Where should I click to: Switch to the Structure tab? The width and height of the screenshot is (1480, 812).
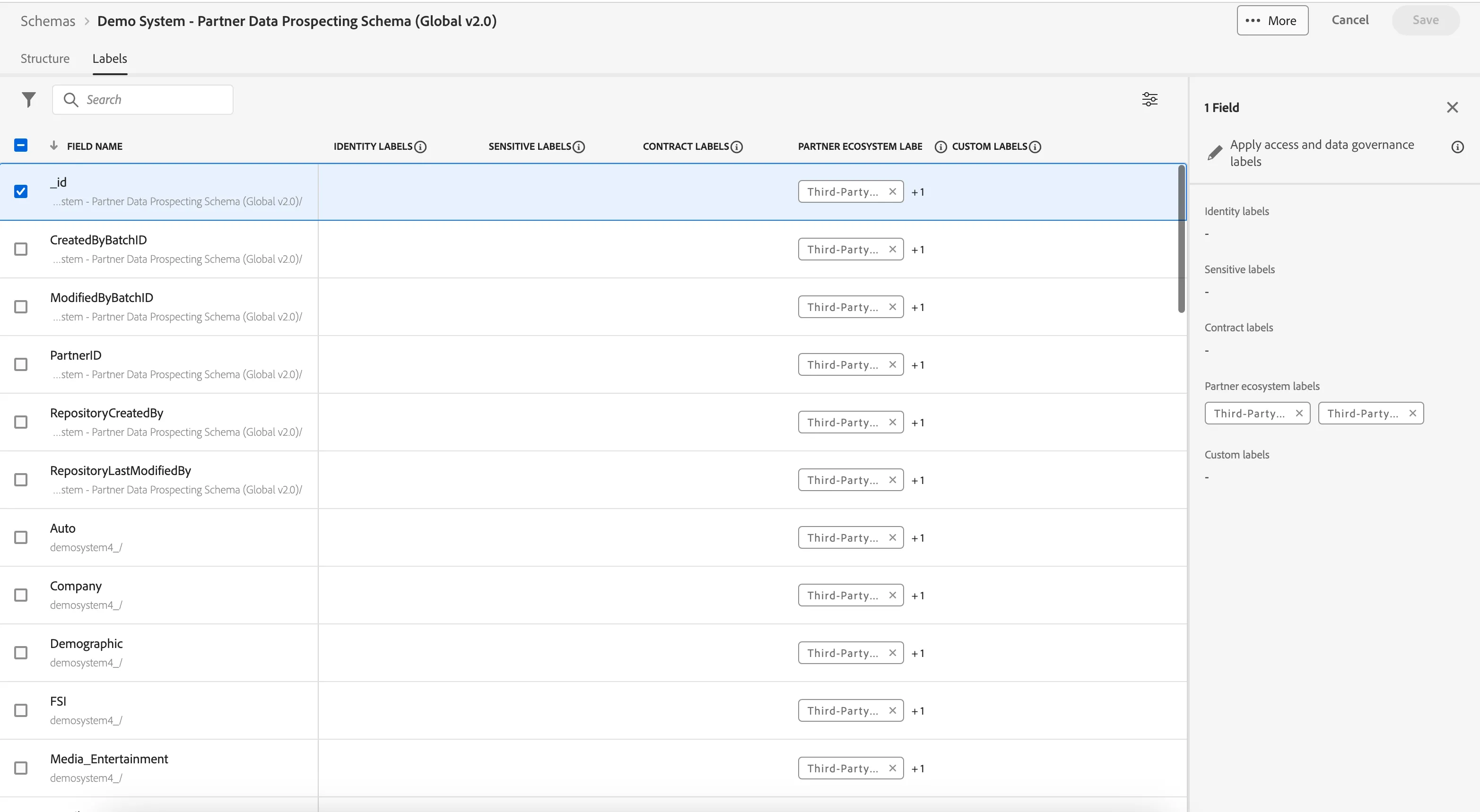coord(45,59)
